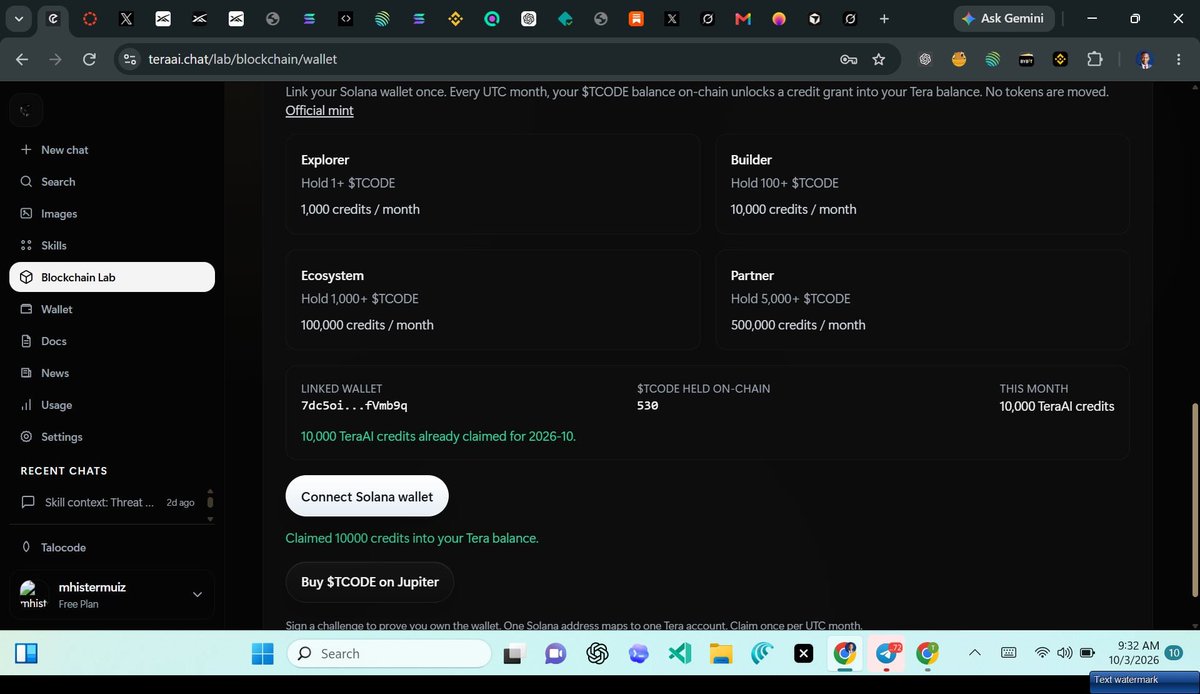Reload the teraai.chat page

tap(89, 59)
